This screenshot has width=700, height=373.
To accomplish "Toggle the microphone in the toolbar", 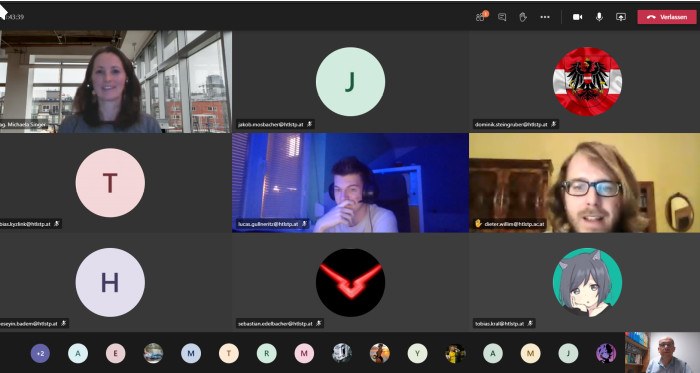I will point(599,17).
